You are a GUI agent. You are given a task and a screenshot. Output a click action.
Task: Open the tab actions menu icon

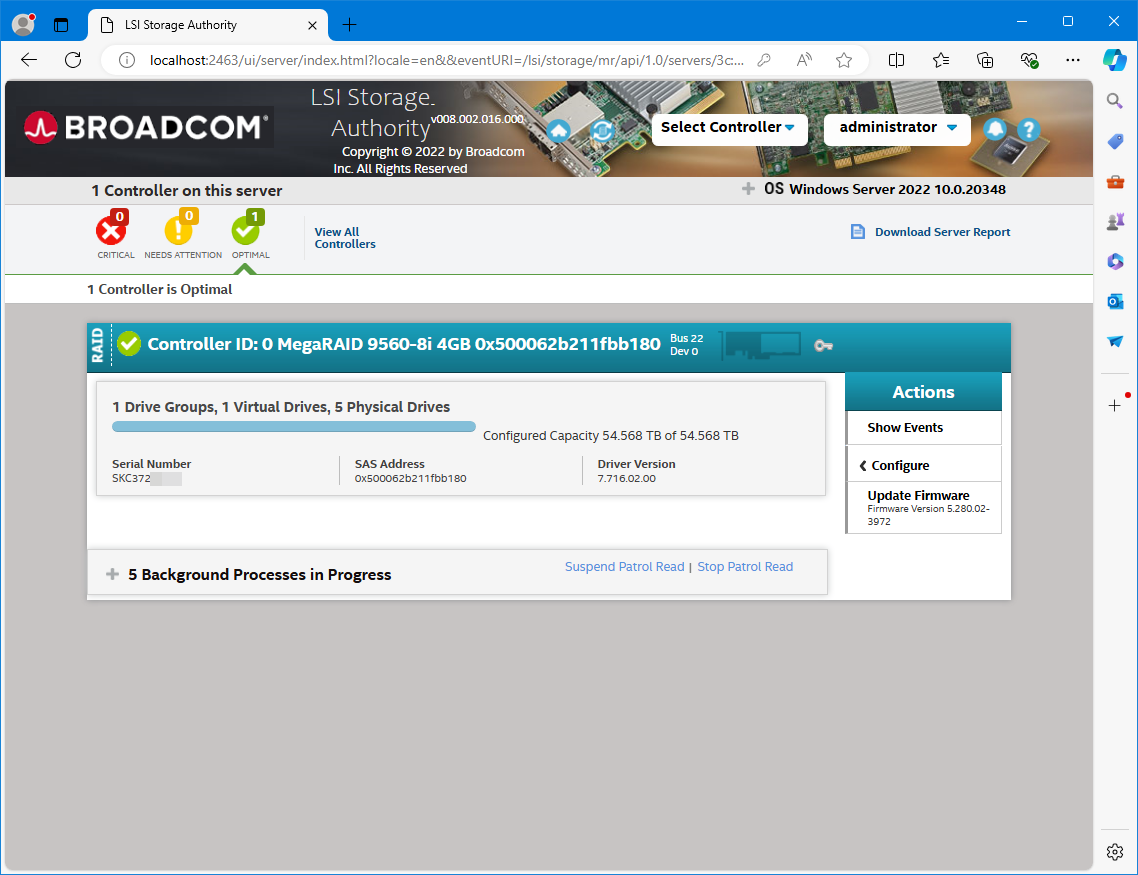click(x=61, y=25)
